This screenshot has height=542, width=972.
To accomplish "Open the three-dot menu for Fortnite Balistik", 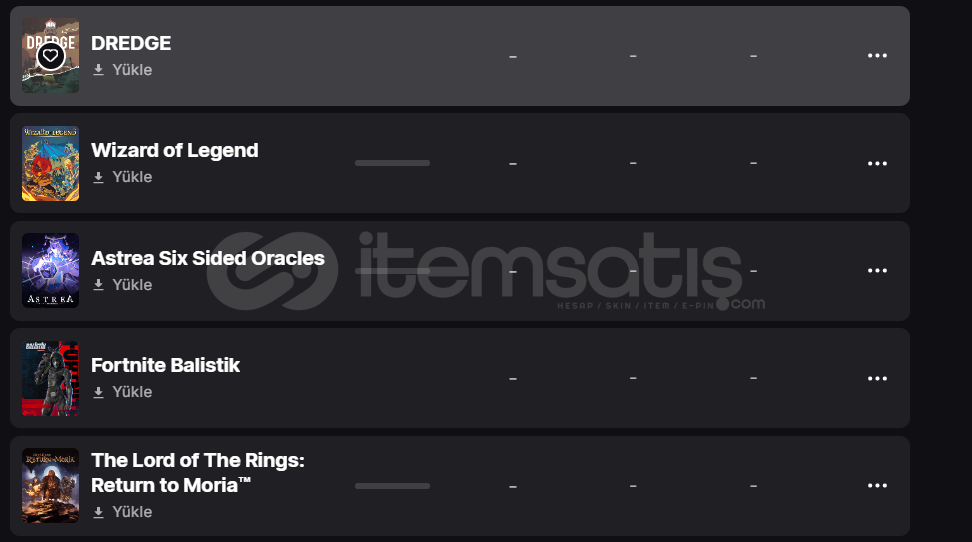I will [877, 378].
